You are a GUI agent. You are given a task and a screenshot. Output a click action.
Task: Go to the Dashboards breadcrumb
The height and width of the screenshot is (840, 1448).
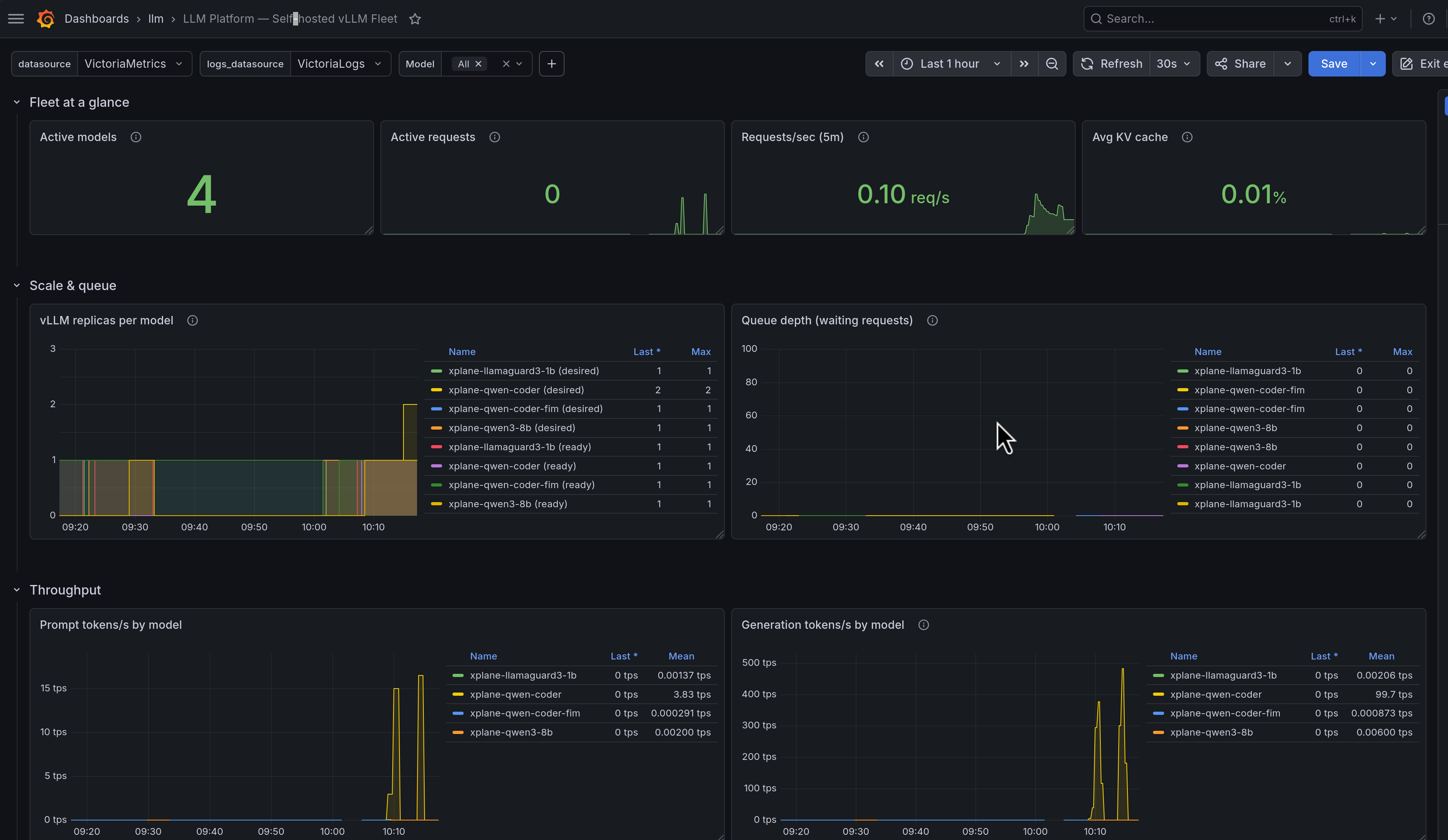click(x=96, y=19)
